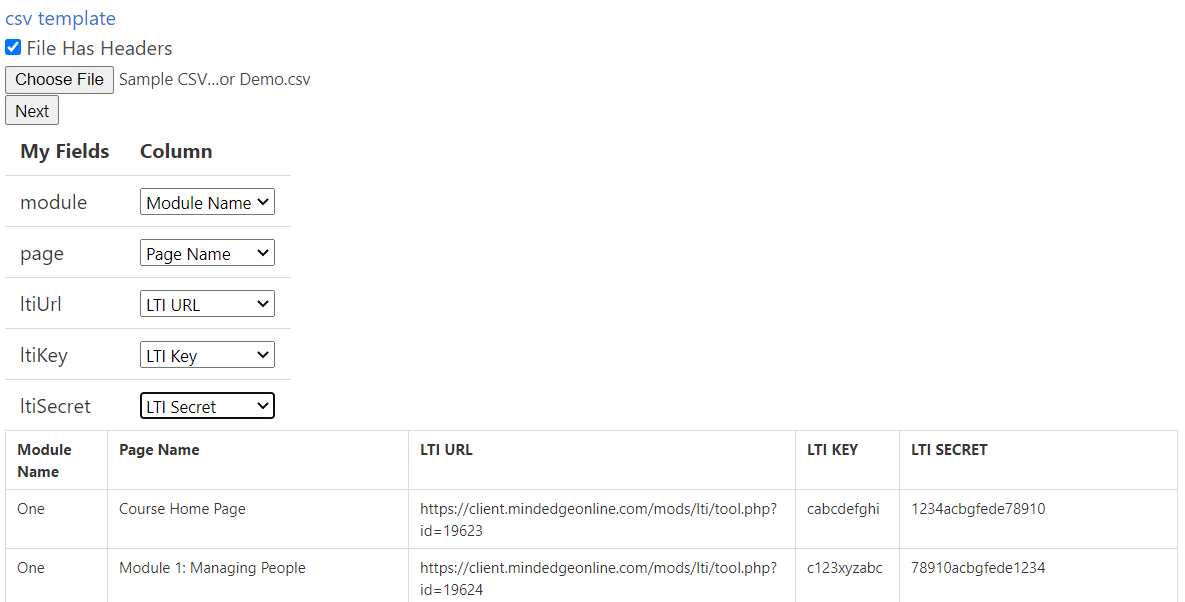Screen dimensions: 1185x602
Task: Open the csv template link
Action: 60,18
